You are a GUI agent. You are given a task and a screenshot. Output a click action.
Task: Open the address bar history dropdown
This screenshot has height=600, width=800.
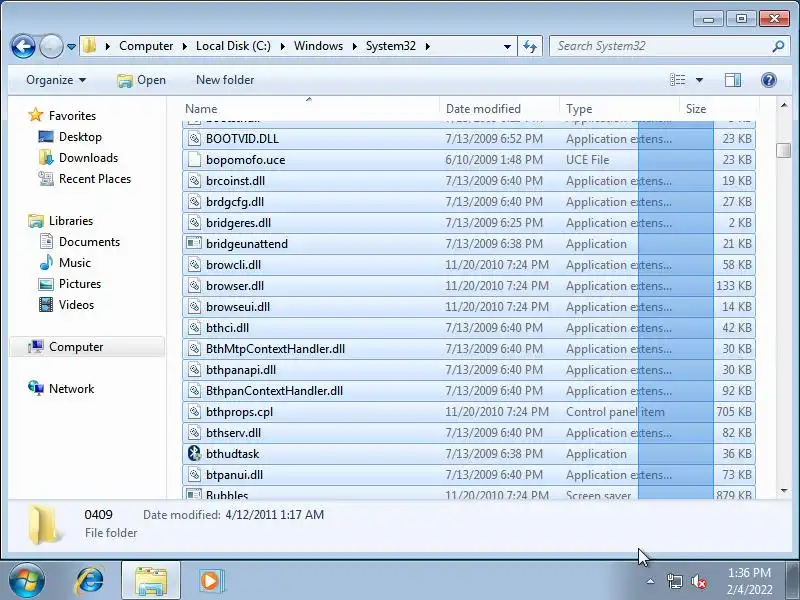pyautogui.click(x=507, y=46)
